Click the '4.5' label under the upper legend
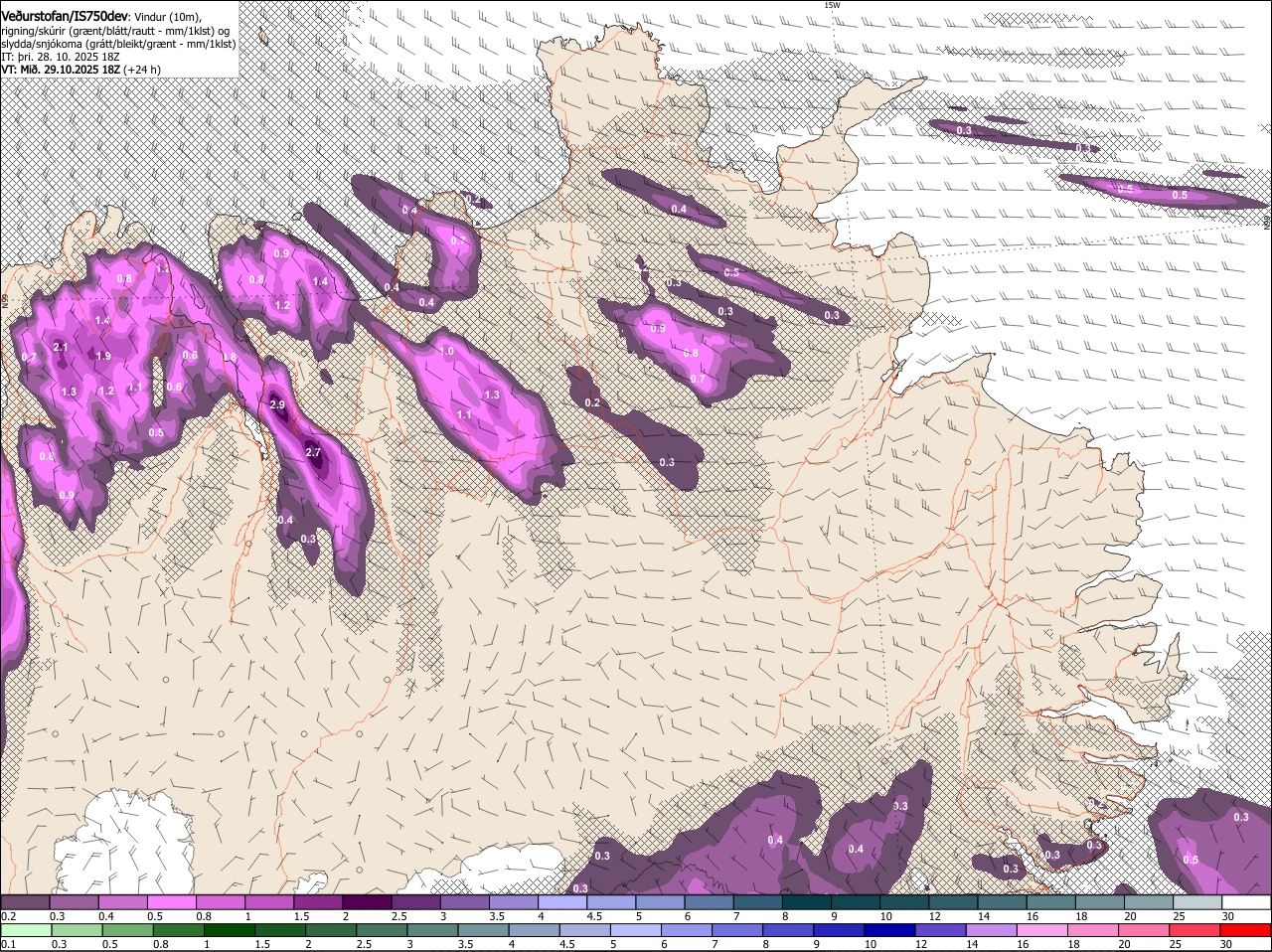The height and width of the screenshot is (952, 1272). [594, 916]
